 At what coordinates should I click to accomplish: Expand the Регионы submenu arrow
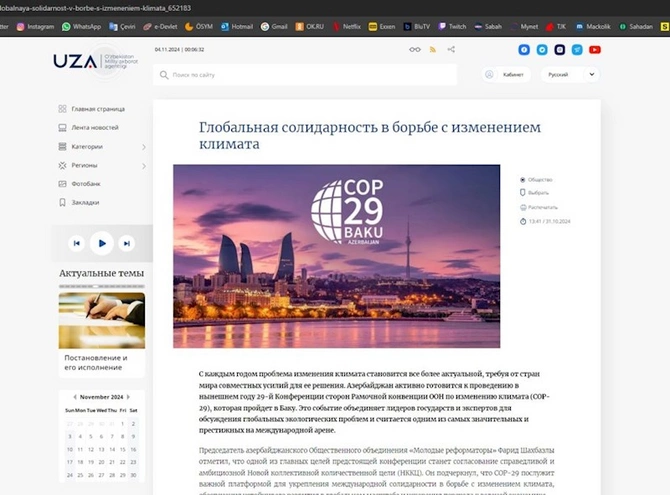click(x=144, y=166)
